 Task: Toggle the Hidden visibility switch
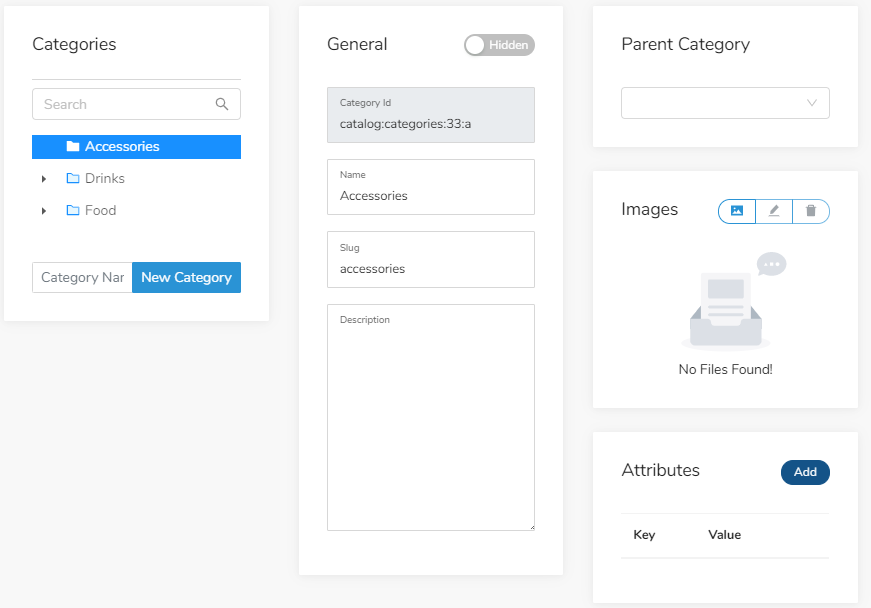coord(499,45)
